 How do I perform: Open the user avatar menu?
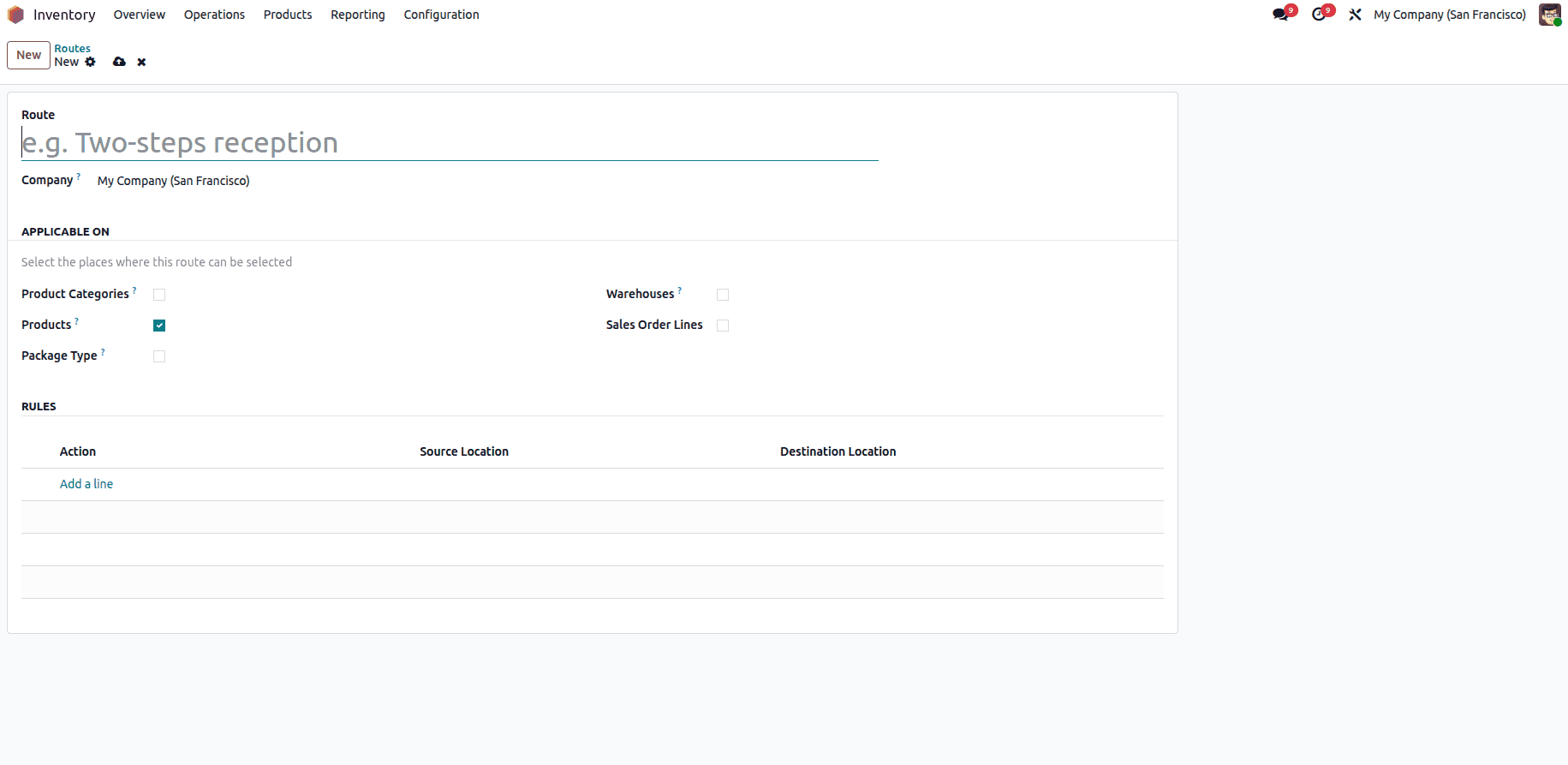(x=1550, y=15)
